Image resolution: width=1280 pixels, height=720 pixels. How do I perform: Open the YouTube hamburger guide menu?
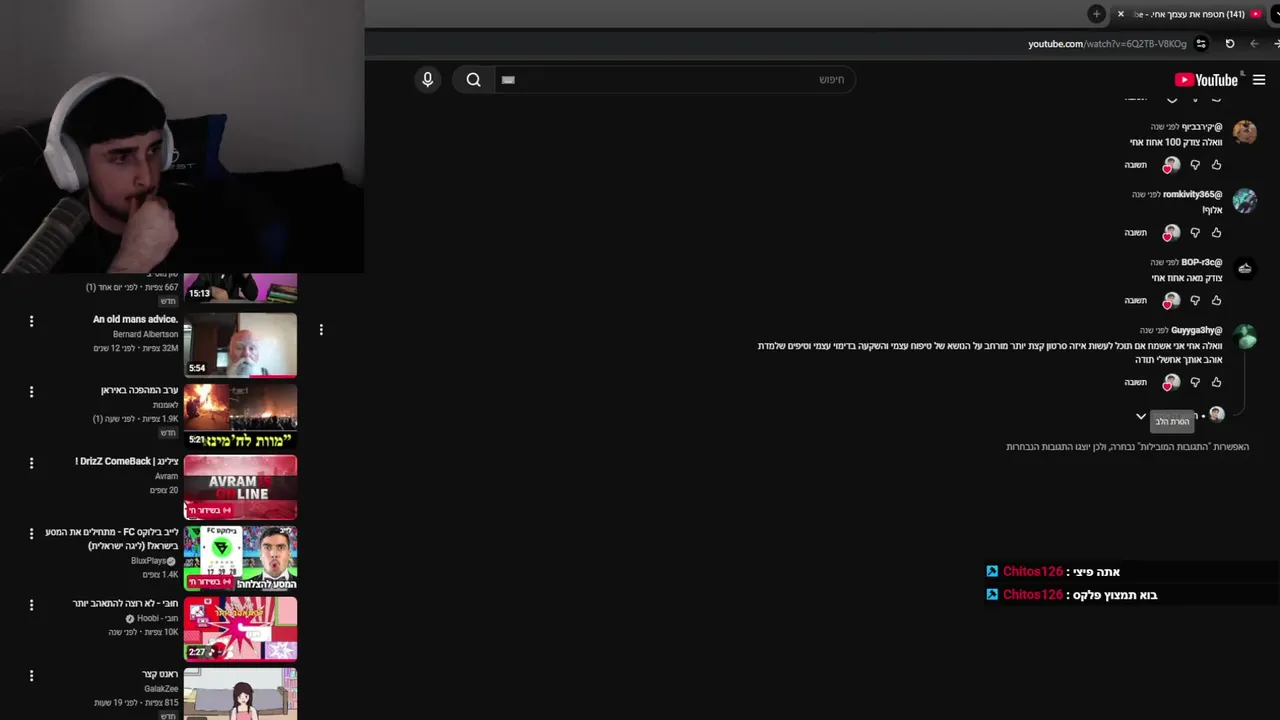tap(1259, 80)
